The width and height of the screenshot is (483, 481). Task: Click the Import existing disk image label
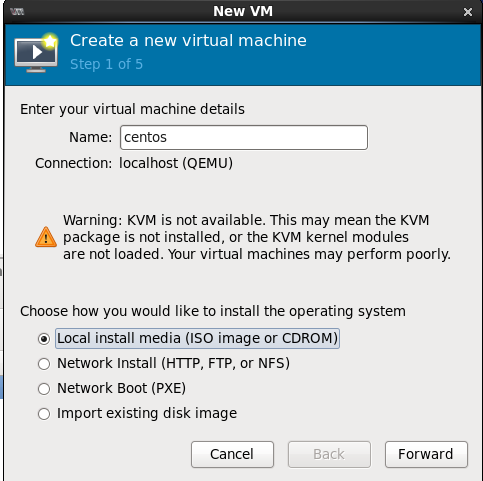click(147, 413)
